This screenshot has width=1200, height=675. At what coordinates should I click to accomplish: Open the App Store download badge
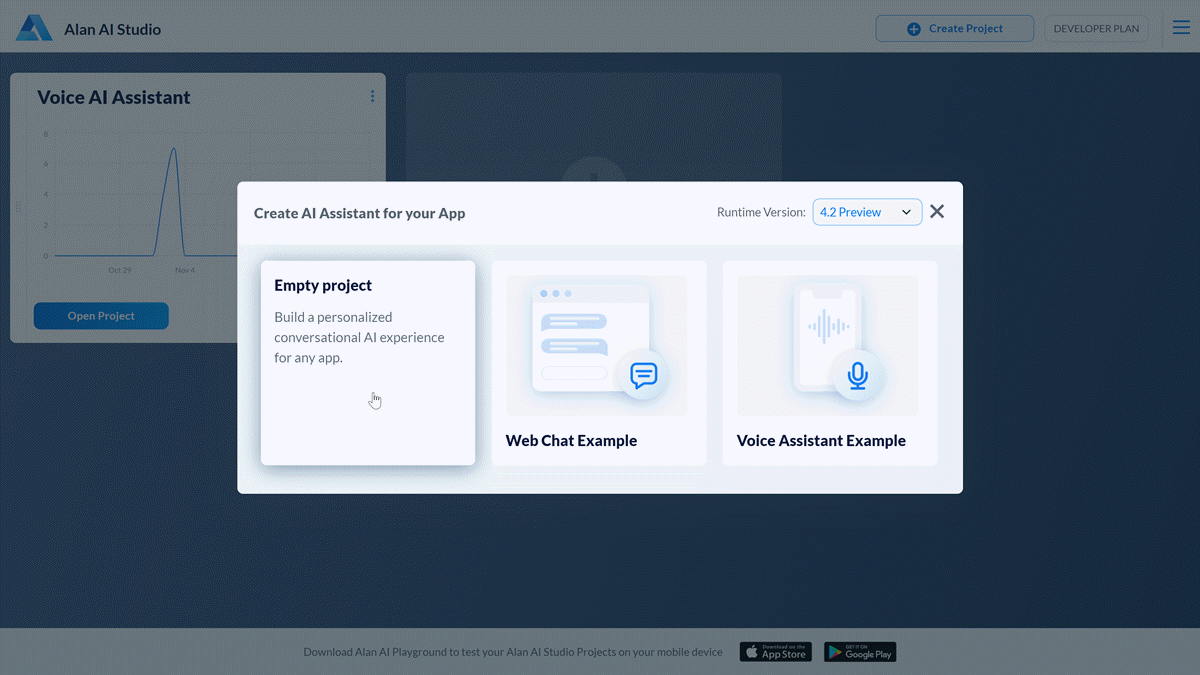775,652
